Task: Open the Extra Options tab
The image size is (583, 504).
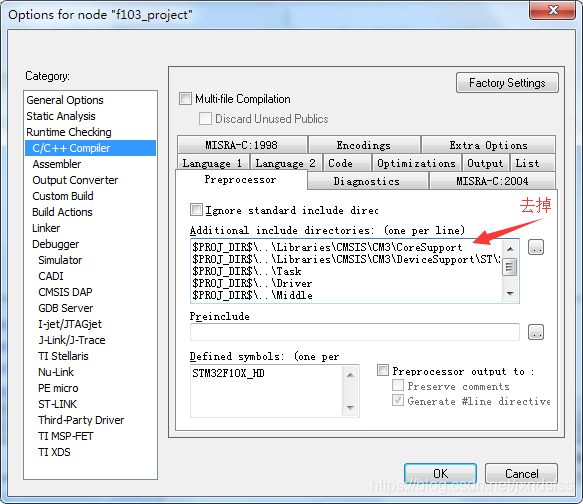Action: [x=488, y=145]
